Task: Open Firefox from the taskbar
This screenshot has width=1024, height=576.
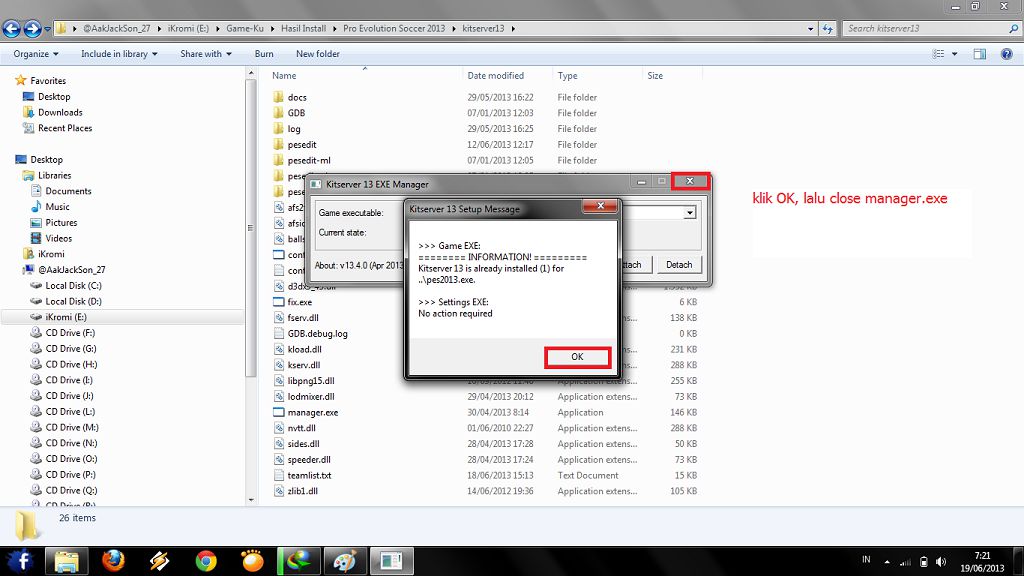Action: [x=113, y=560]
